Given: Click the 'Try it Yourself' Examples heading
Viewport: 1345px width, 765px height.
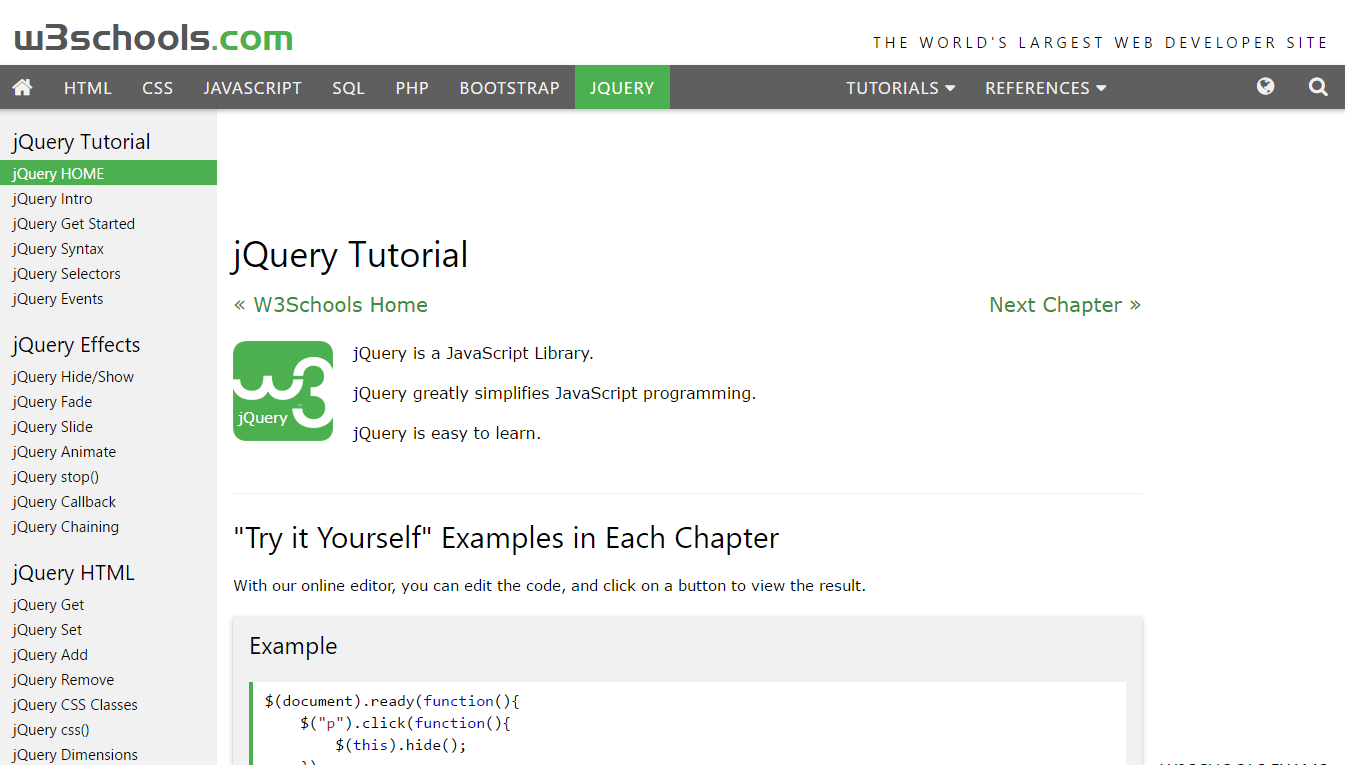Looking at the screenshot, I should [x=506, y=538].
